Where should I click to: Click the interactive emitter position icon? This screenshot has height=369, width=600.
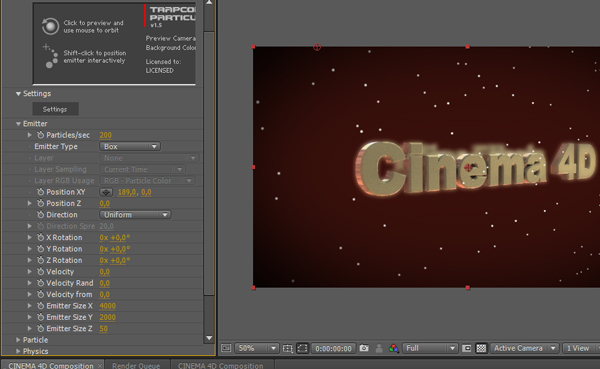pyautogui.click(x=50, y=56)
